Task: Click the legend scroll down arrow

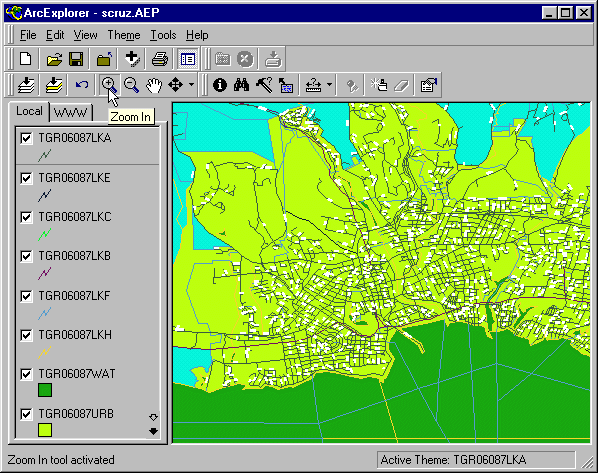Action: coord(153,431)
